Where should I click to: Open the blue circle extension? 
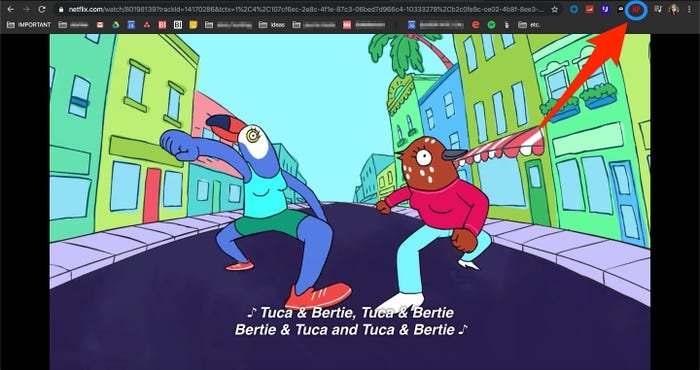[x=574, y=9]
